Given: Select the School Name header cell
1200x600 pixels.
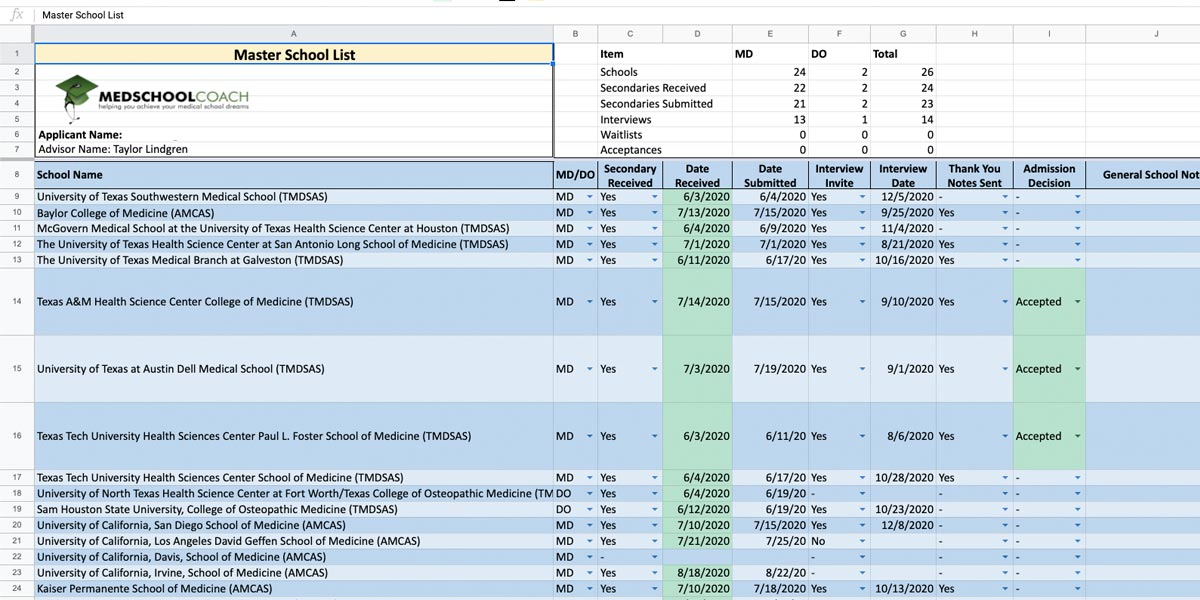Looking at the screenshot, I should click(294, 175).
